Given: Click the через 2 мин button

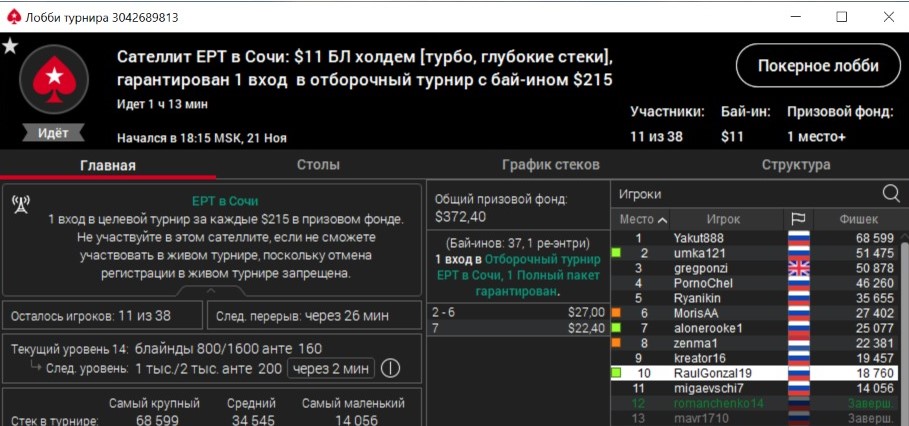Looking at the screenshot, I should point(331,368).
